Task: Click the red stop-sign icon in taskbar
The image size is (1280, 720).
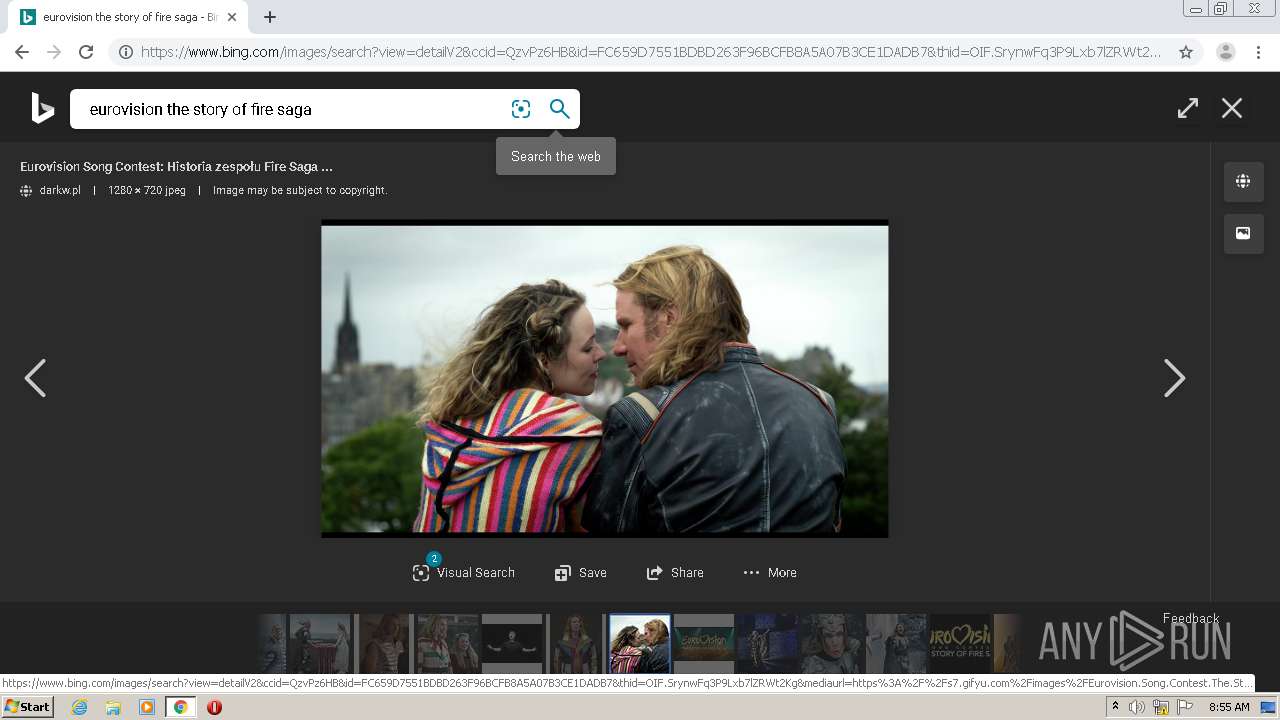Action: click(214, 707)
